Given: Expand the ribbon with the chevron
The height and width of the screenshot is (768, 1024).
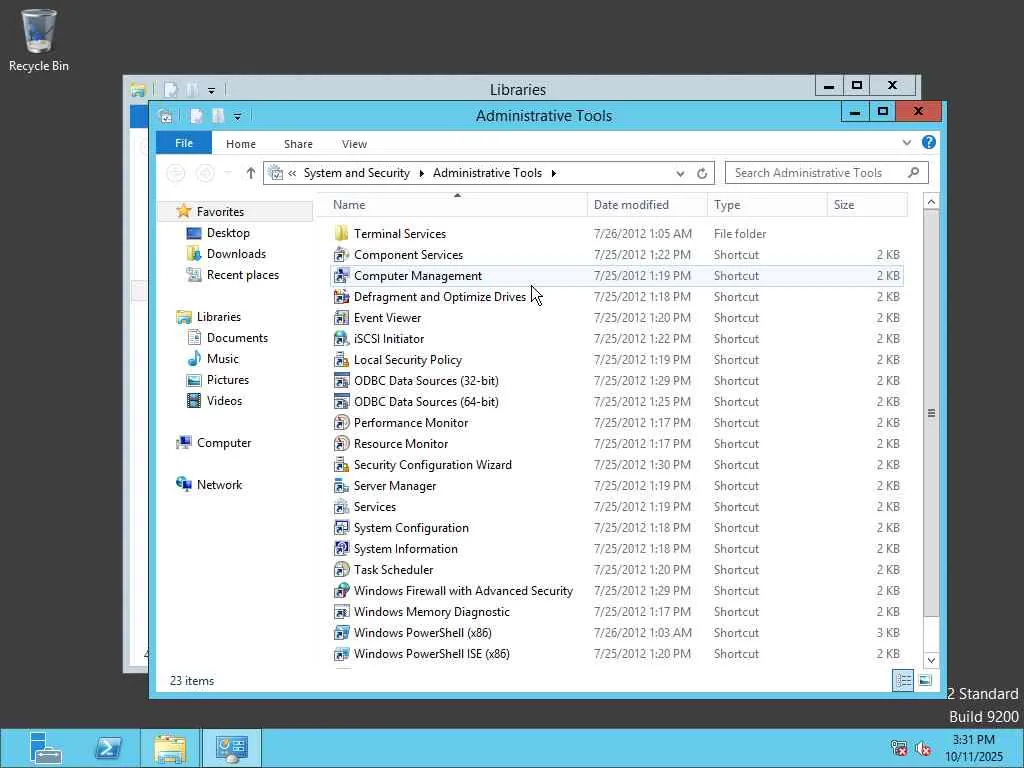Looking at the screenshot, I should 906,142.
